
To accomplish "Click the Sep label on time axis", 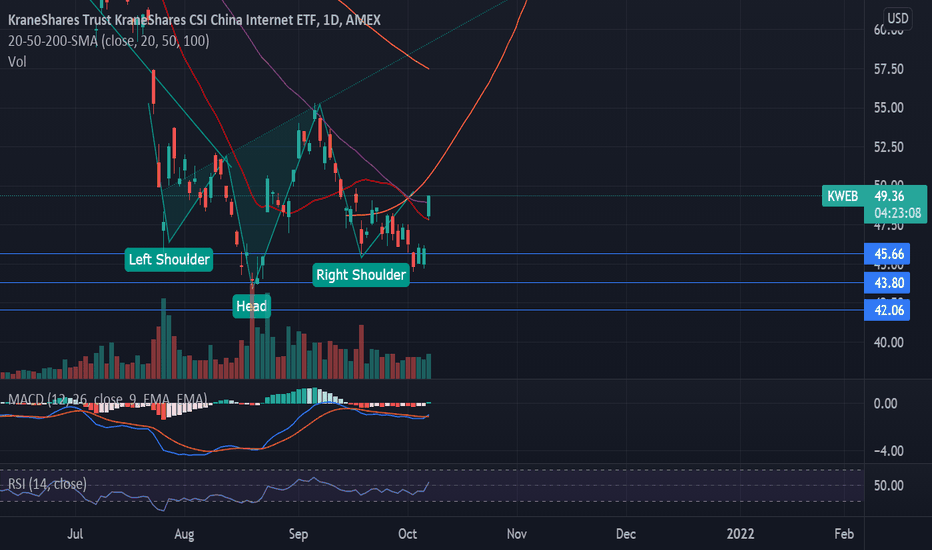I will pyautogui.click(x=298, y=535).
